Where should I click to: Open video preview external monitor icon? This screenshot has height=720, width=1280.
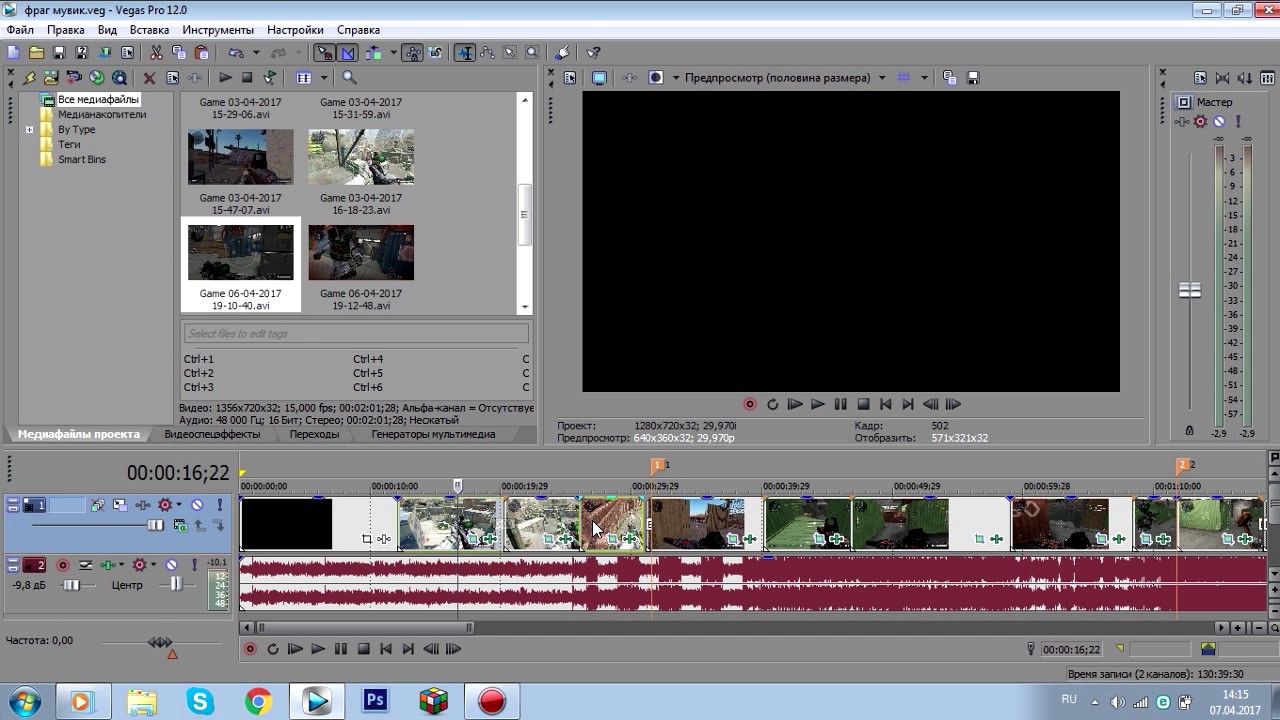coord(599,77)
